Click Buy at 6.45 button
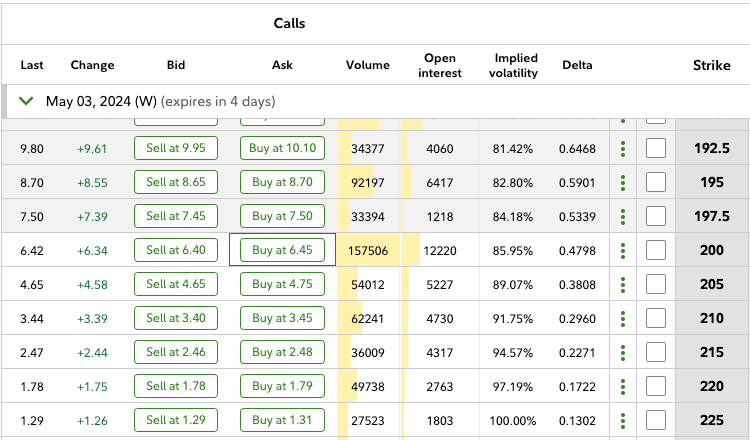The image size is (750, 440). click(283, 251)
